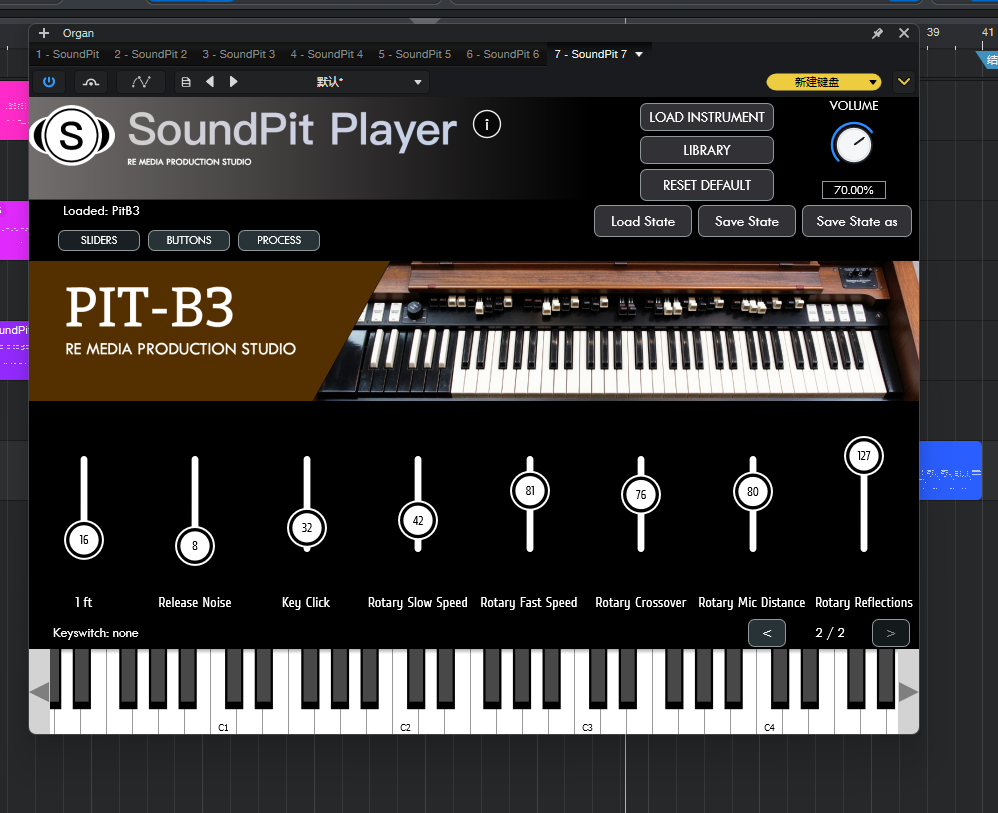Screen dimensions: 998x813
Task: Switch to 2 - SoundPit 2 tab
Action: tap(151, 54)
